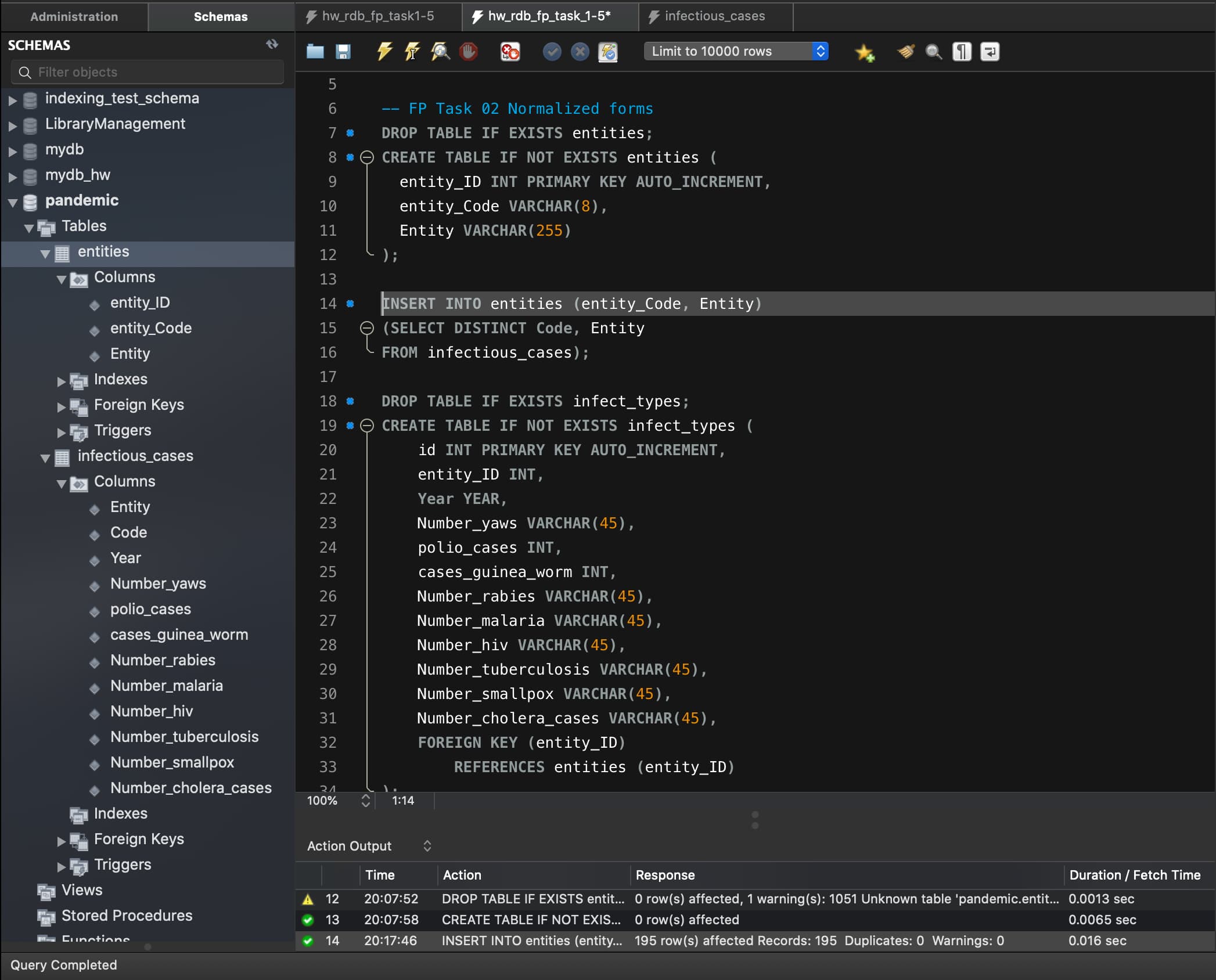
Task: Collapse the pandemic schema tree
Action: [x=13, y=202]
